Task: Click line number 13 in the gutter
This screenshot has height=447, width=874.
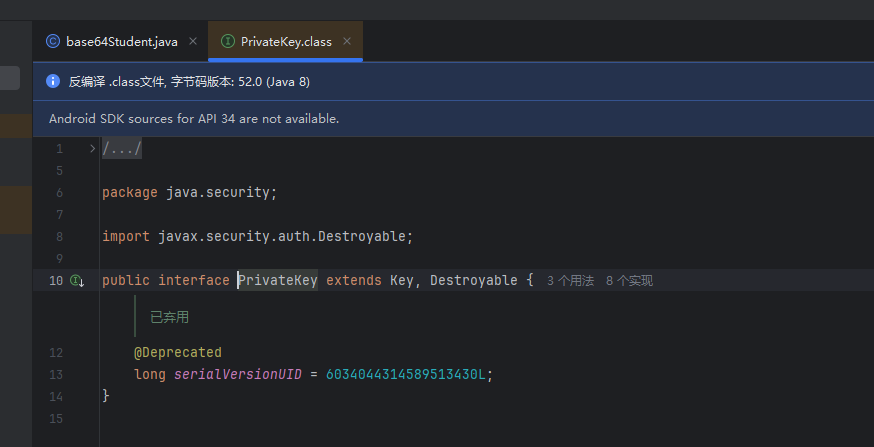Action: tap(55, 374)
